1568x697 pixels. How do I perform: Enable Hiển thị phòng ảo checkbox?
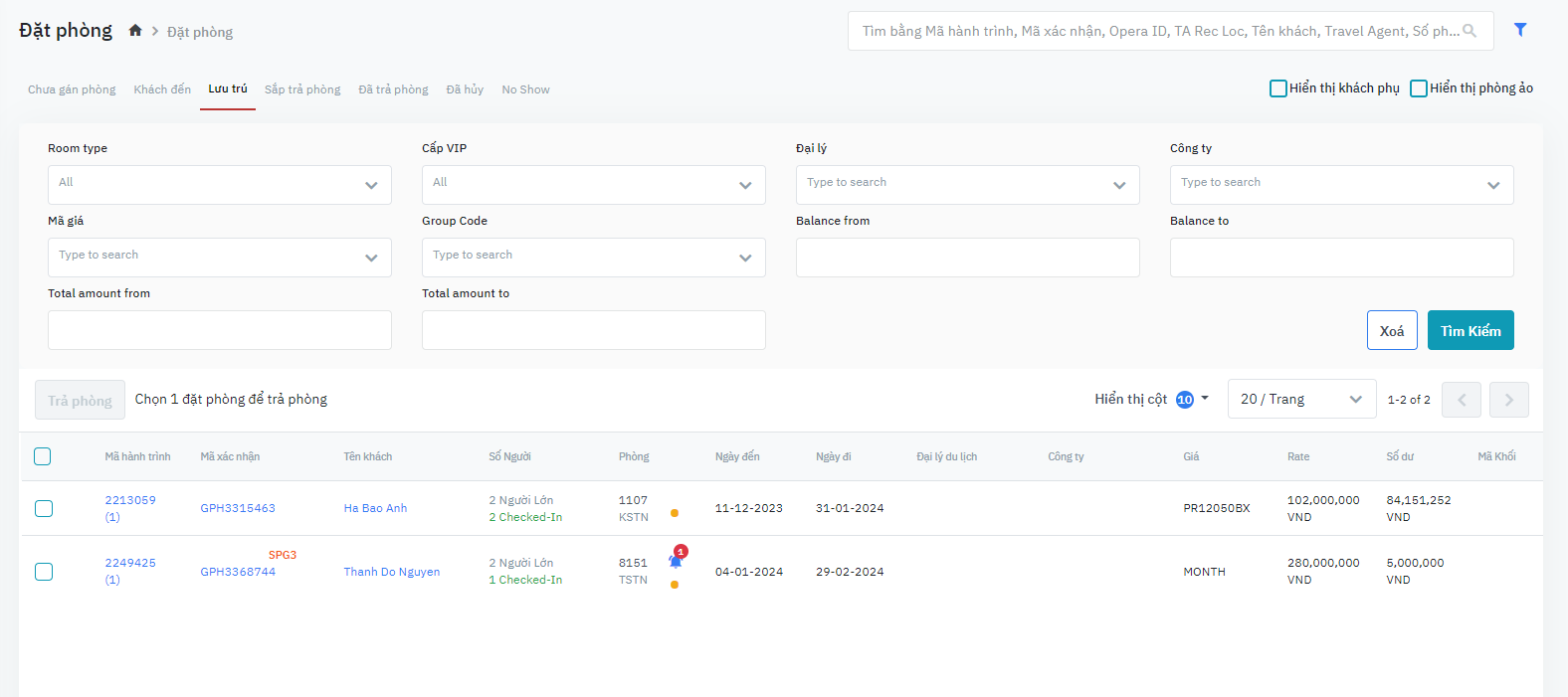(x=1419, y=88)
